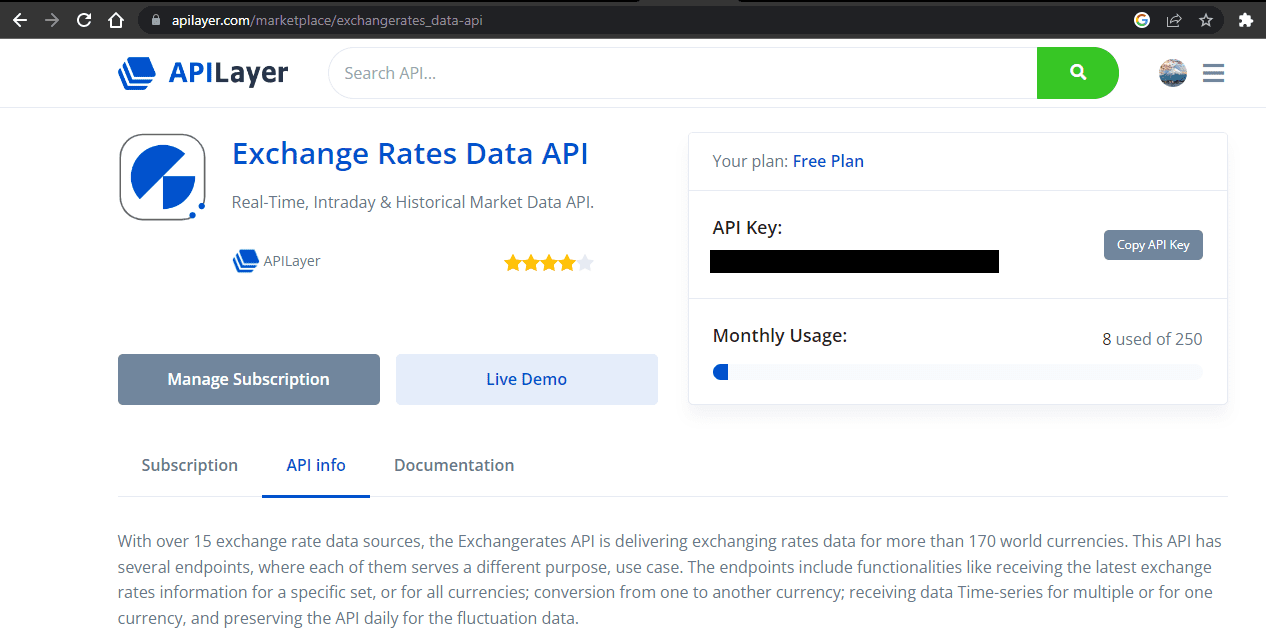Click the monthly usage progress bar
Image resolution: width=1266 pixels, height=634 pixels.
pos(958,371)
